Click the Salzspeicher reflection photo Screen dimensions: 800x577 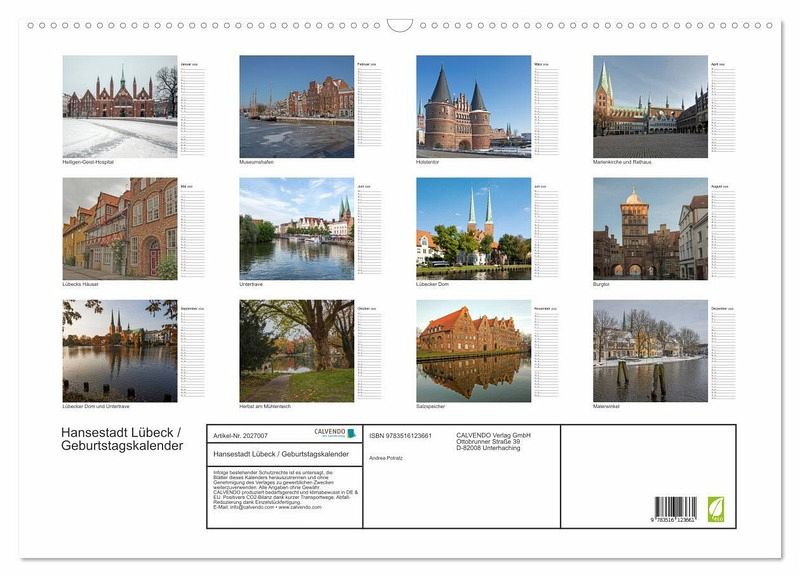[x=473, y=351]
